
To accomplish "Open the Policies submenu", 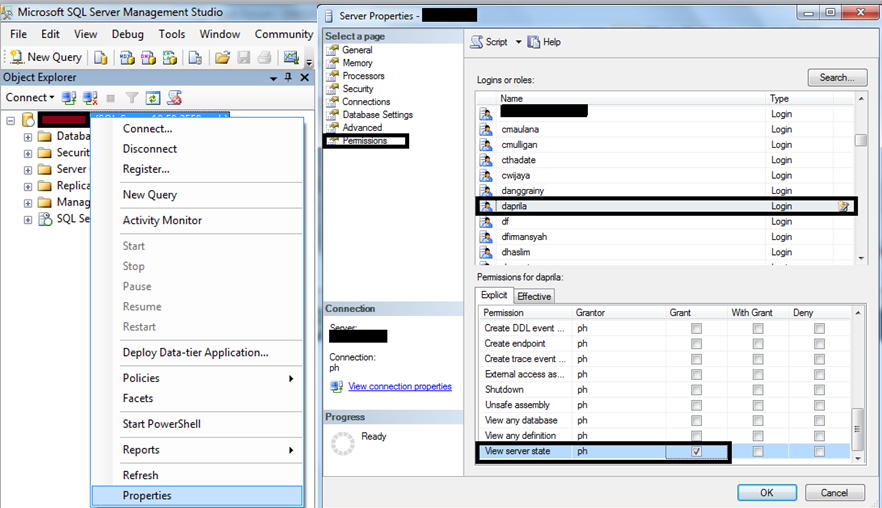I will [197, 378].
